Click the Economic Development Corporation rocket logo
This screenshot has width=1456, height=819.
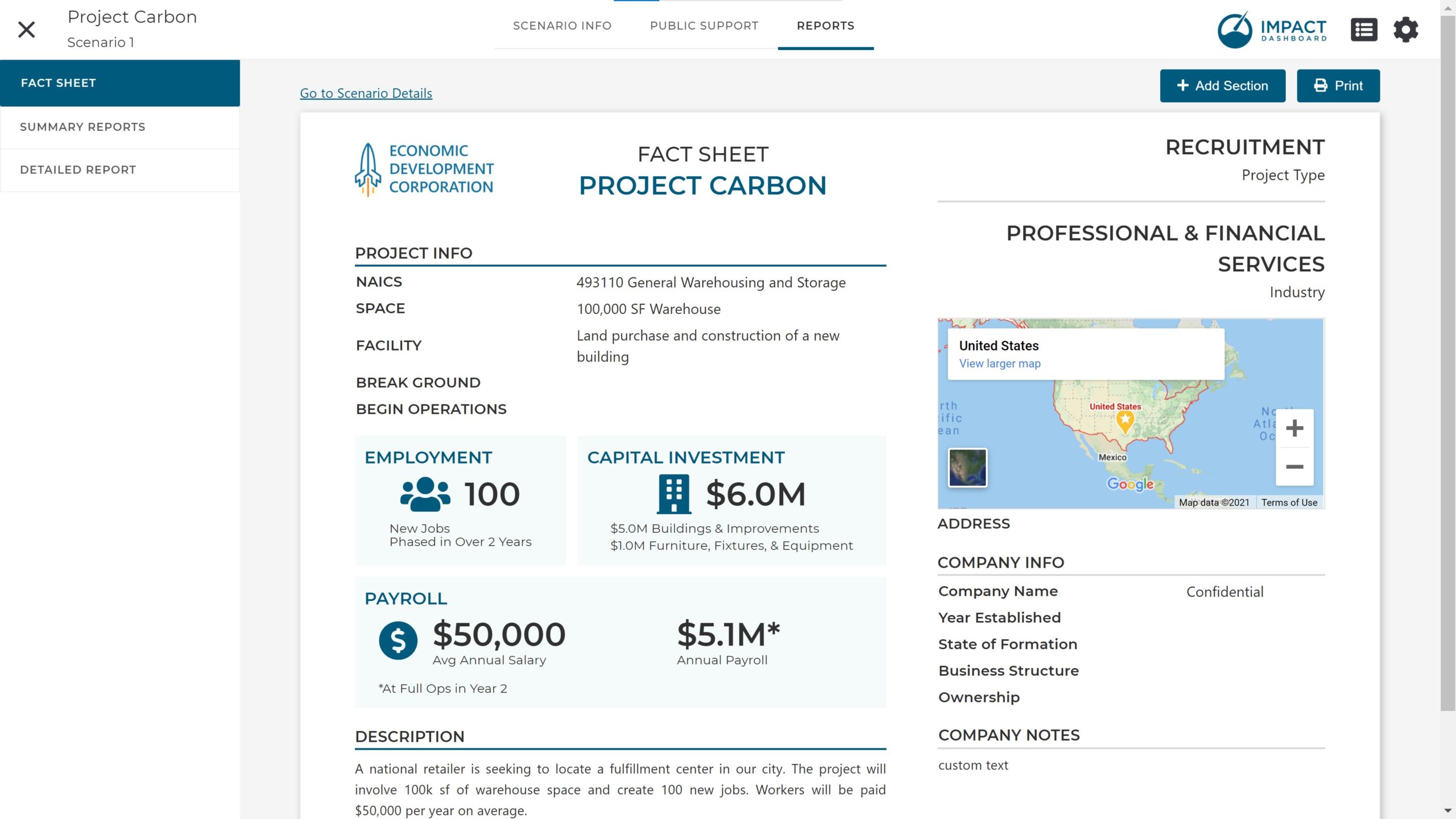[x=368, y=169]
